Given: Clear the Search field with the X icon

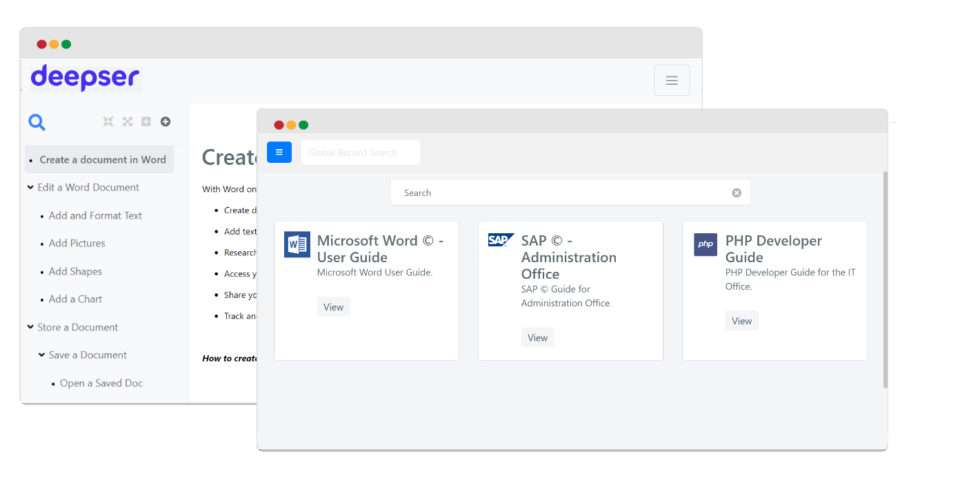Looking at the screenshot, I should 736,192.
